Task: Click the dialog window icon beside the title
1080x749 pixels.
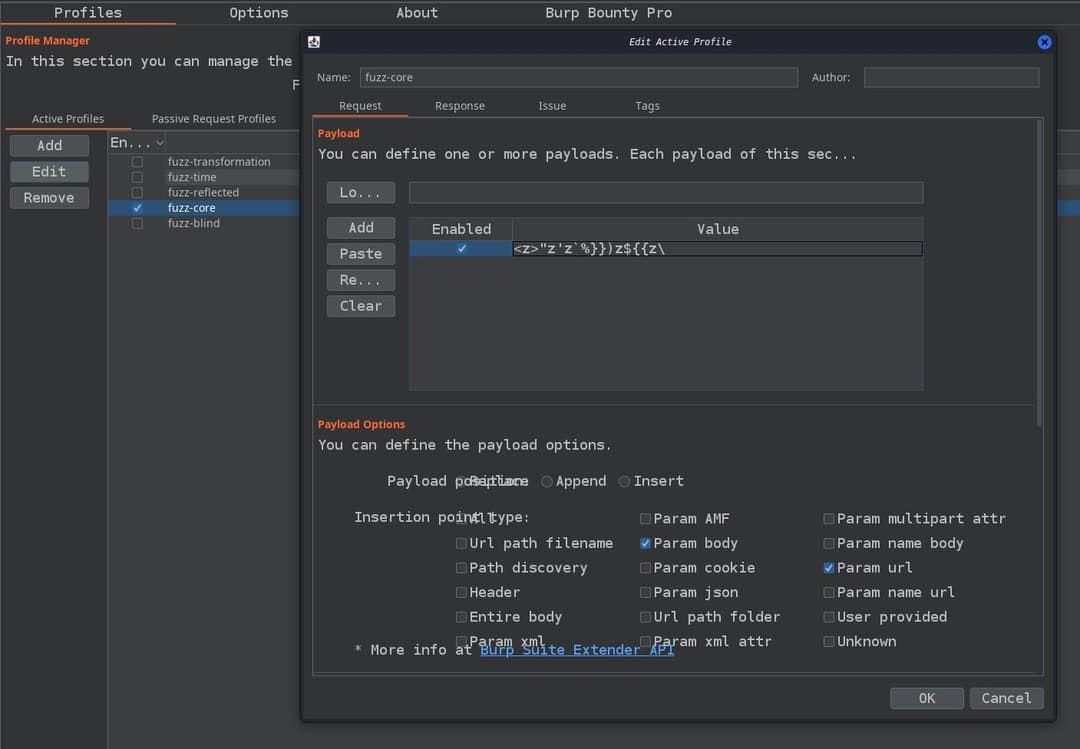Action: [x=313, y=42]
